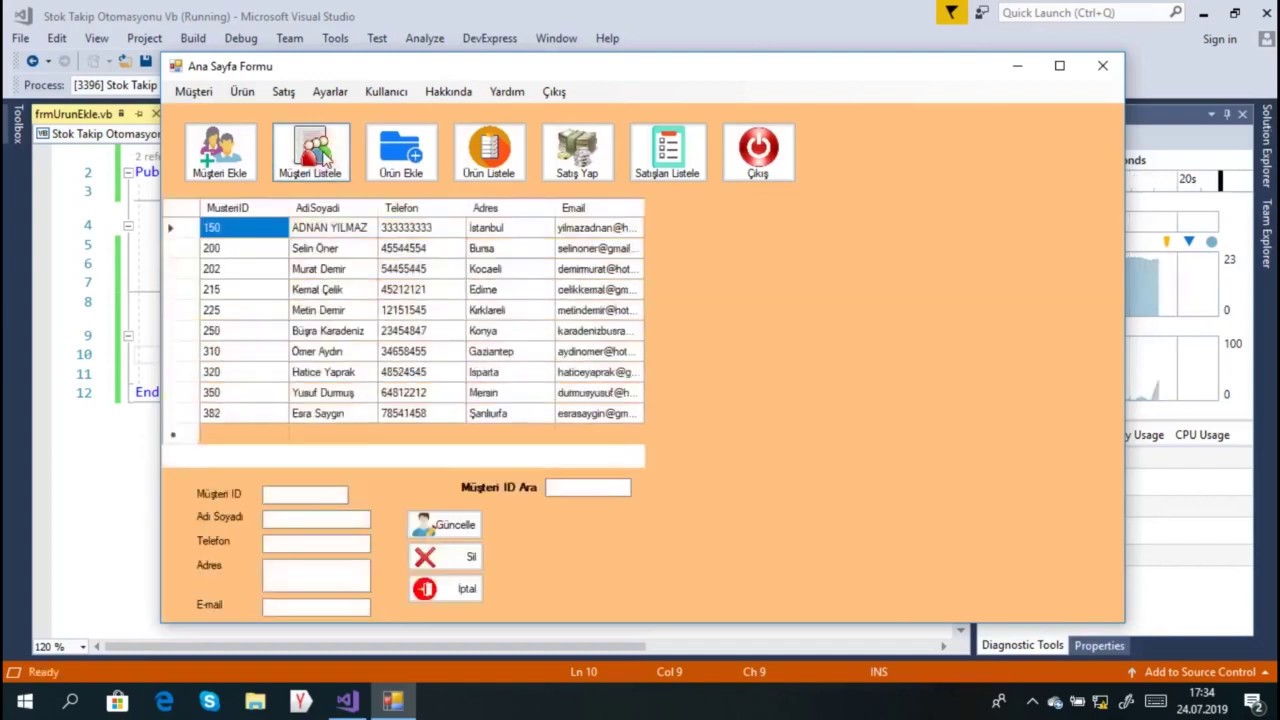Open the Müşteri menu in form
The width and height of the screenshot is (1280, 720).
(194, 91)
